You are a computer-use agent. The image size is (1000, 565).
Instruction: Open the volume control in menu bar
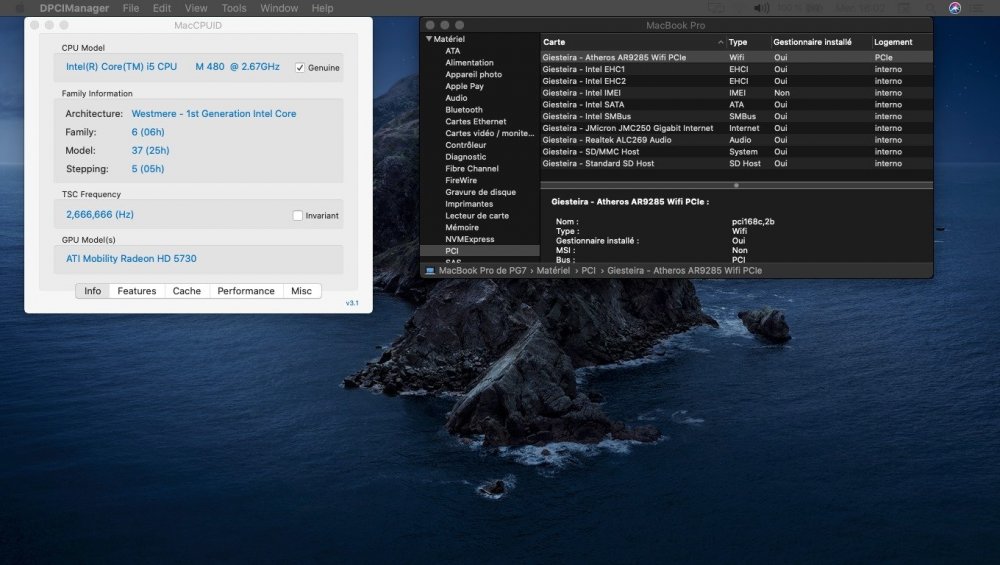pos(761,8)
